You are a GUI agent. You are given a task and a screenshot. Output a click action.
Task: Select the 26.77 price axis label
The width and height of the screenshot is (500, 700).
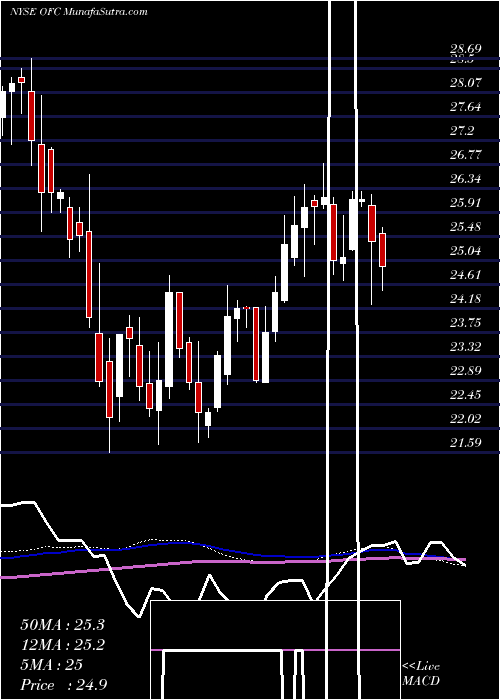[466, 154]
